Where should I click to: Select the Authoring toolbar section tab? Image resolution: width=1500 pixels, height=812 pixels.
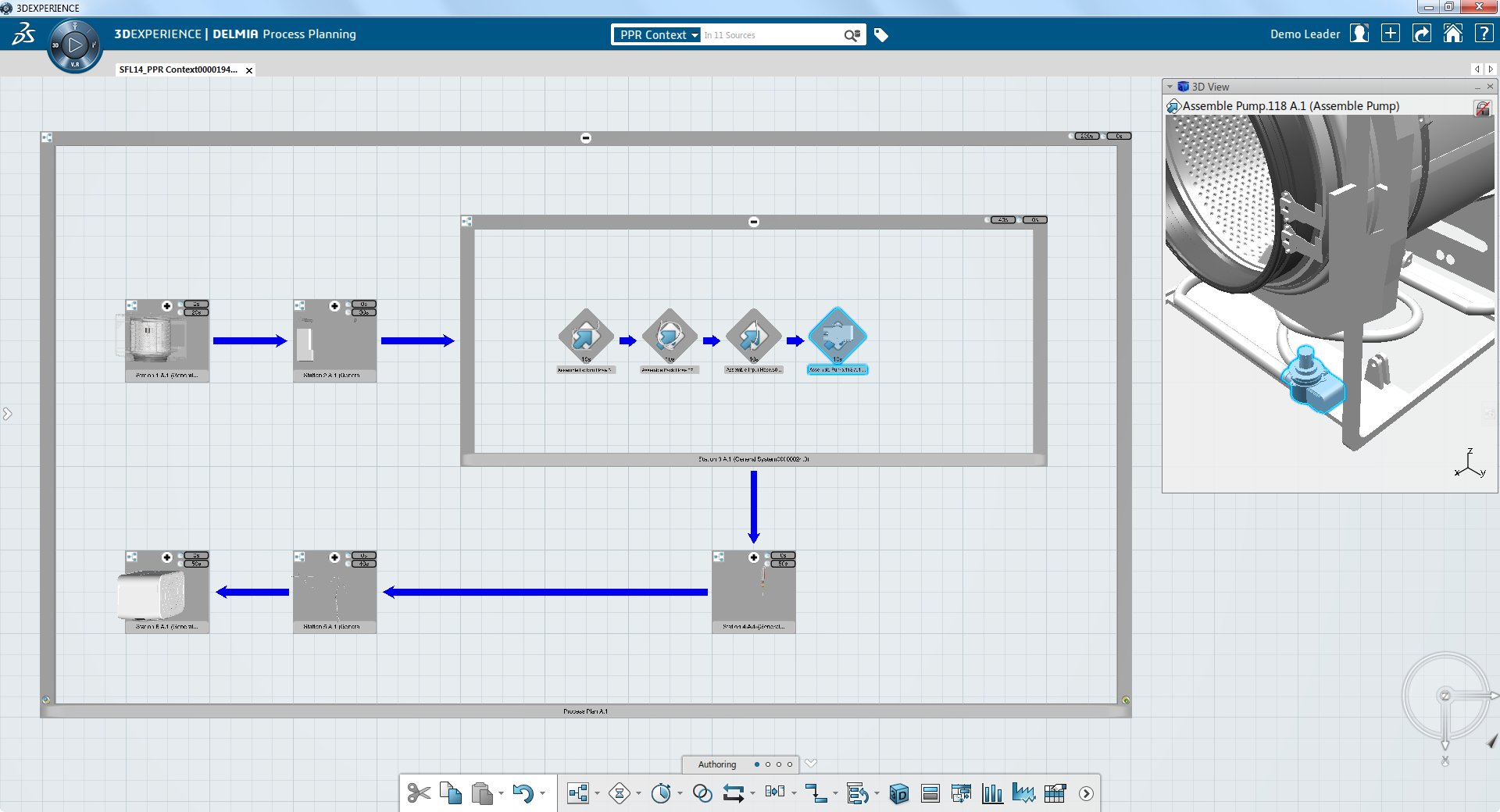(x=716, y=764)
